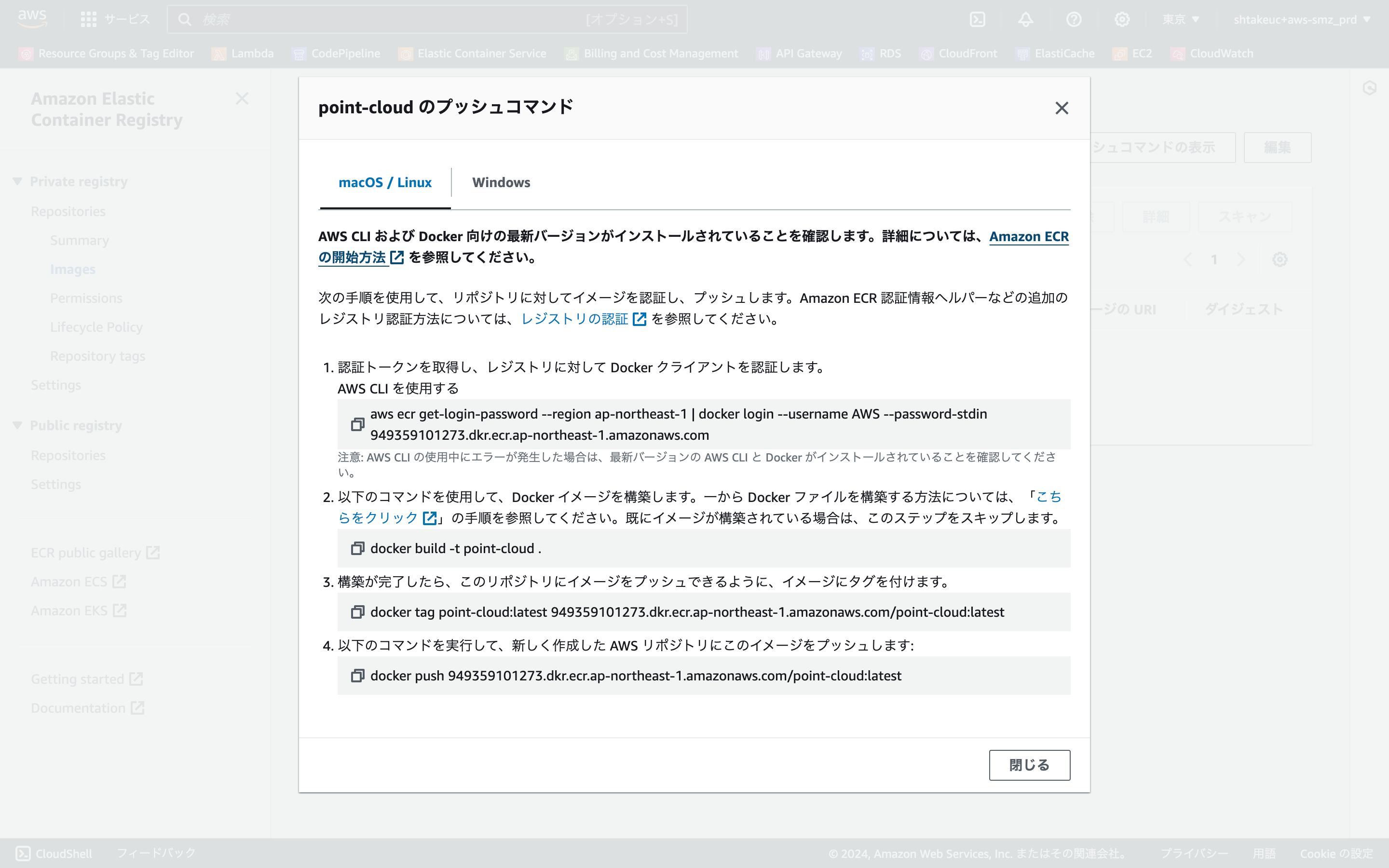
Task: Open the API Gateway shortcut
Action: pos(800,54)
